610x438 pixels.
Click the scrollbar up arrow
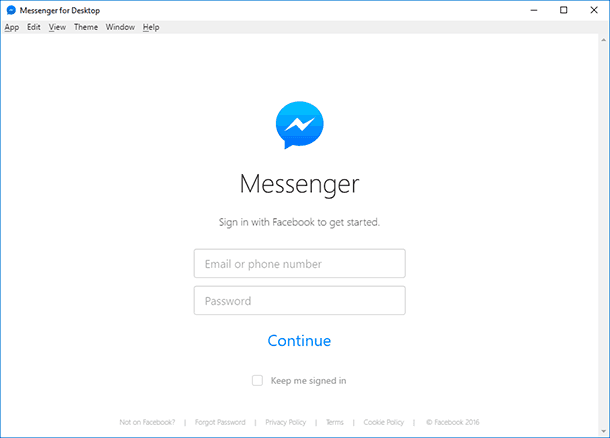(603, 40)
